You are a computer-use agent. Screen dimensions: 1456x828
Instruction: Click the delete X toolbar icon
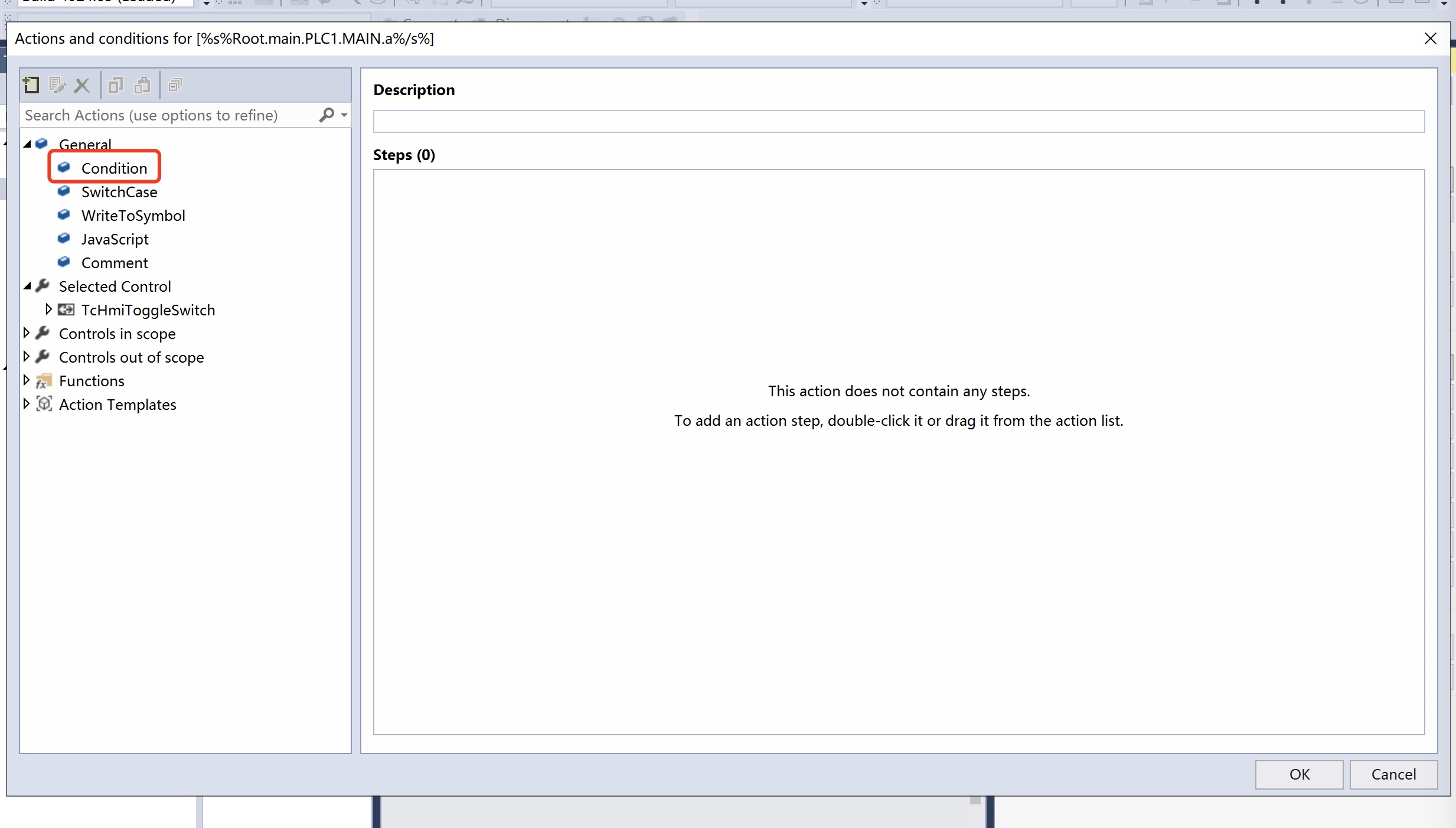point(82,86)
